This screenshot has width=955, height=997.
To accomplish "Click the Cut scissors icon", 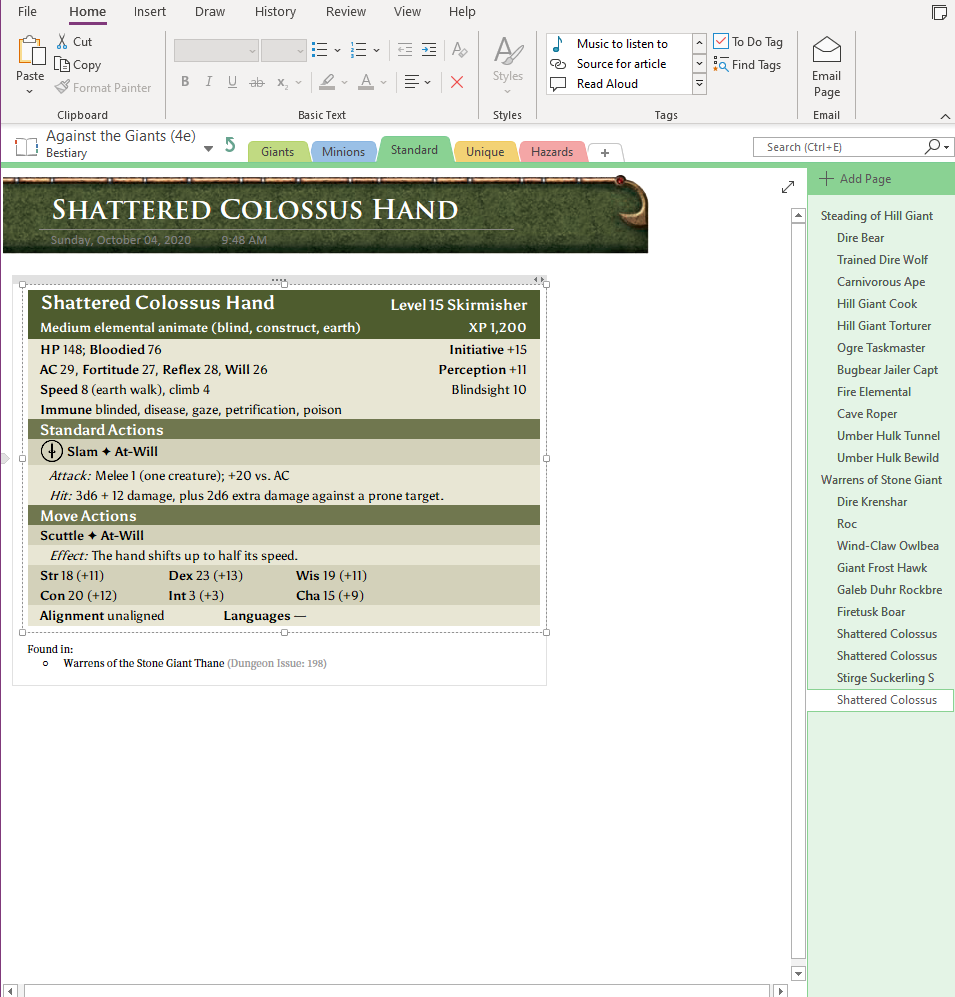I will [62, 41].
